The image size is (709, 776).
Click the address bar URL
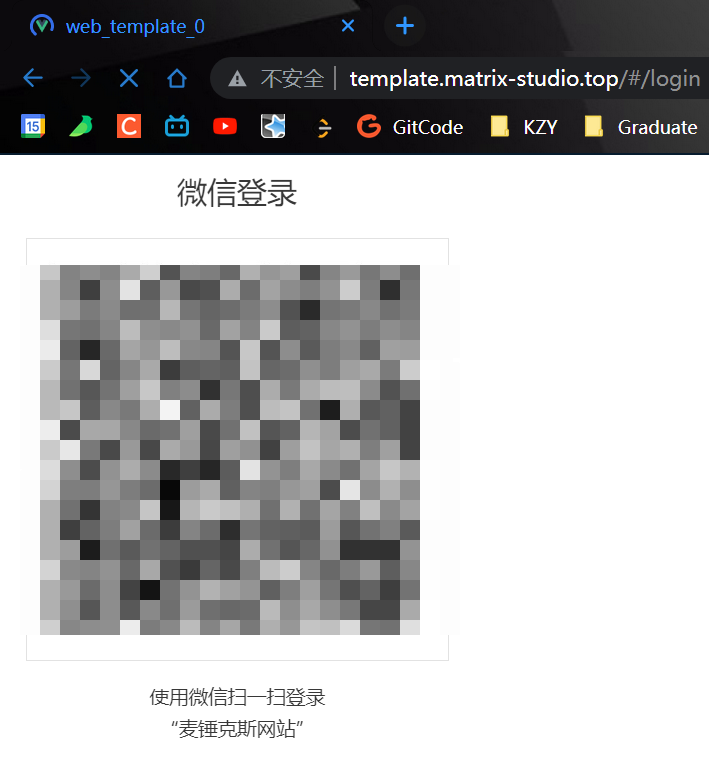tap(525, 79)
